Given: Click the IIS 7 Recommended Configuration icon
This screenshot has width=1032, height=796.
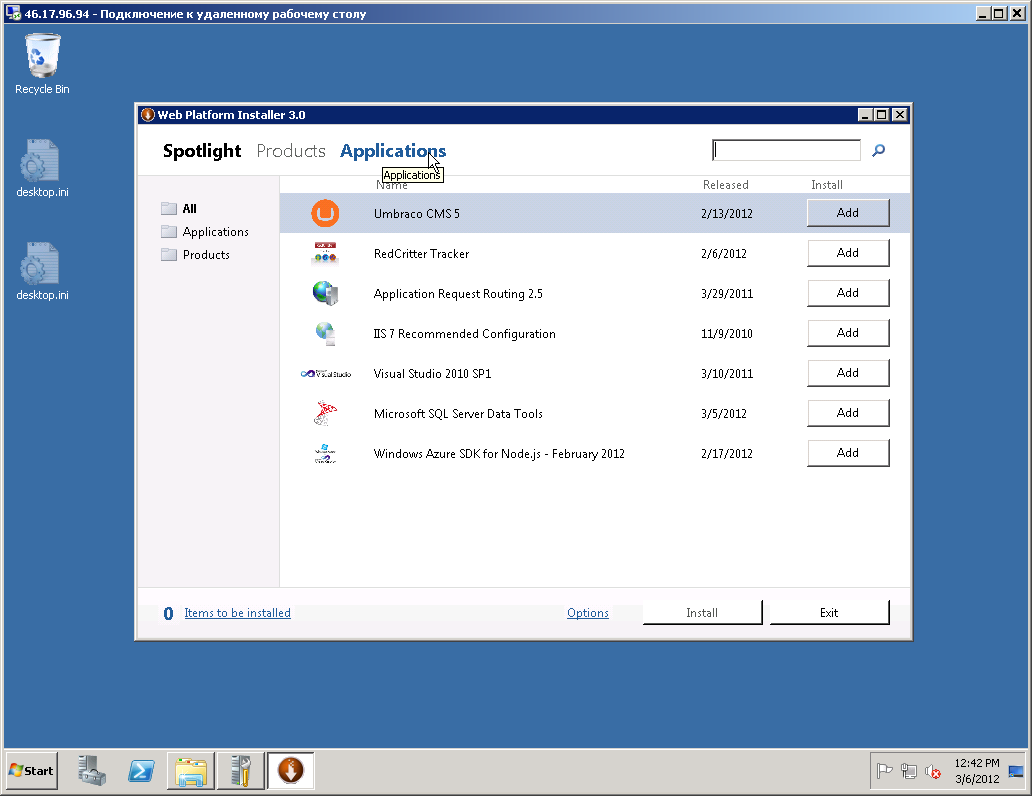Looking at the screenshot, I should click(326, 333).
